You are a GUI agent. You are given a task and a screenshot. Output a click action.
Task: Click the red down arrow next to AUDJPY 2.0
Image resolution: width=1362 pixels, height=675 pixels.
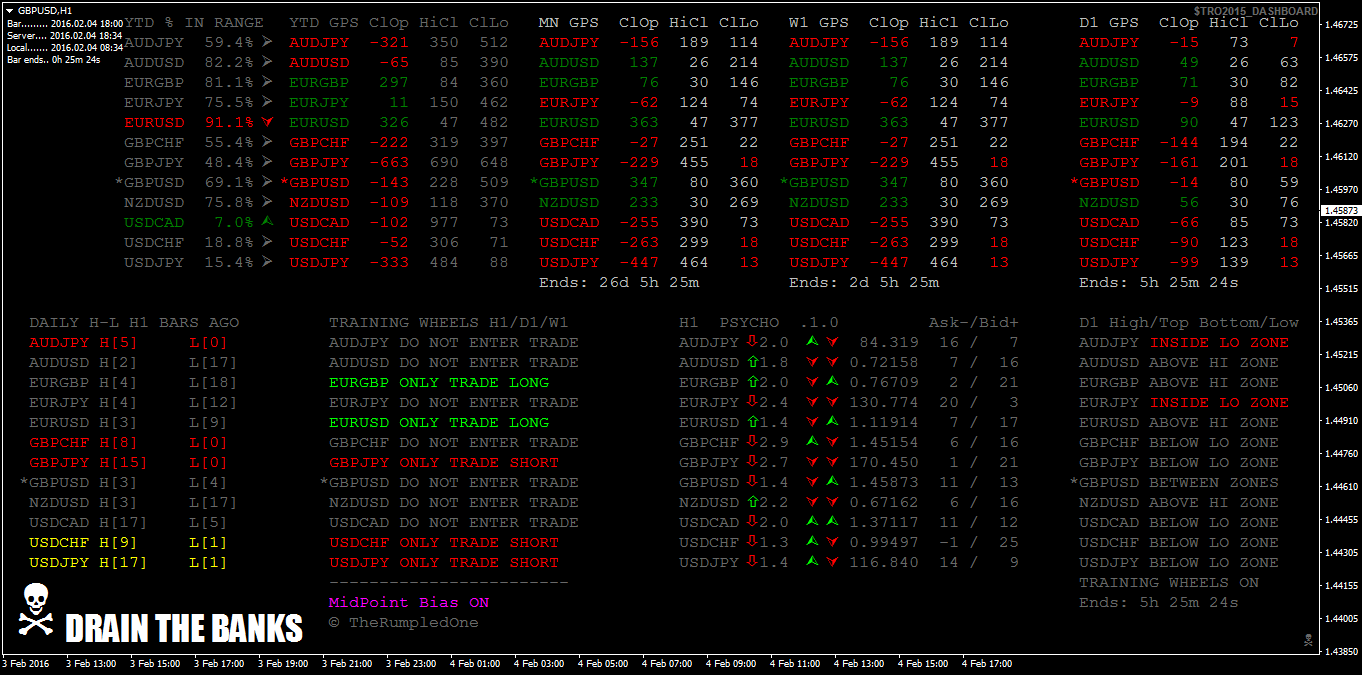[753, 343]
